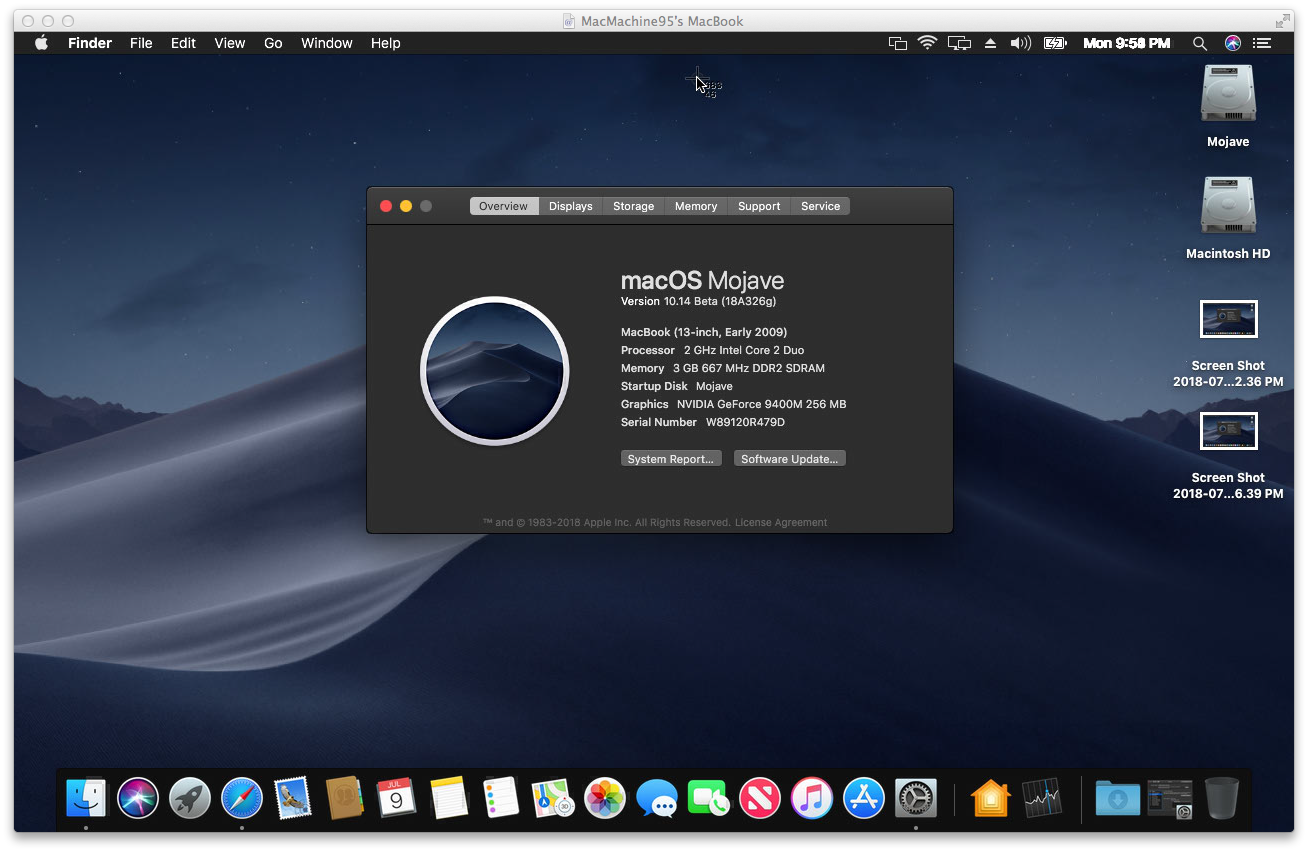Launch the Messages app
1308x852 pixels.
[657, 798]
